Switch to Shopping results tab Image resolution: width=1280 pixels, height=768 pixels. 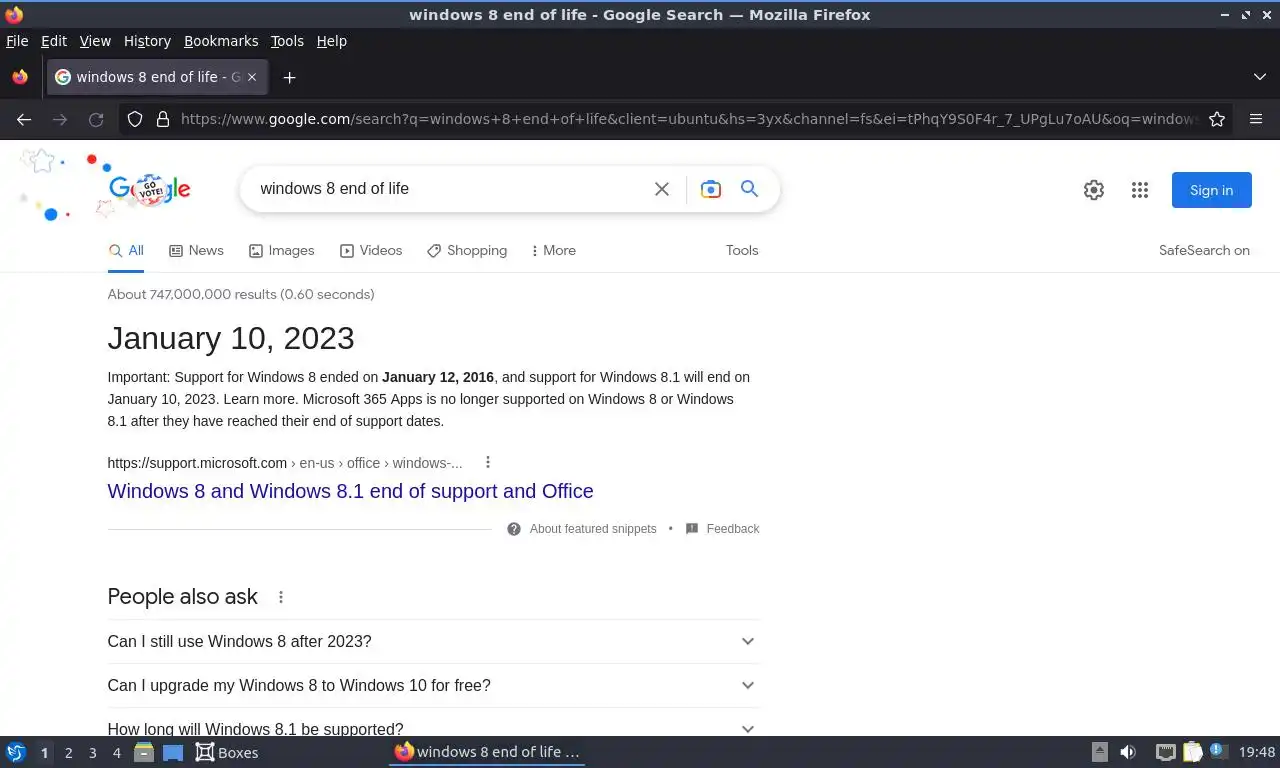(x=467, y=251)
